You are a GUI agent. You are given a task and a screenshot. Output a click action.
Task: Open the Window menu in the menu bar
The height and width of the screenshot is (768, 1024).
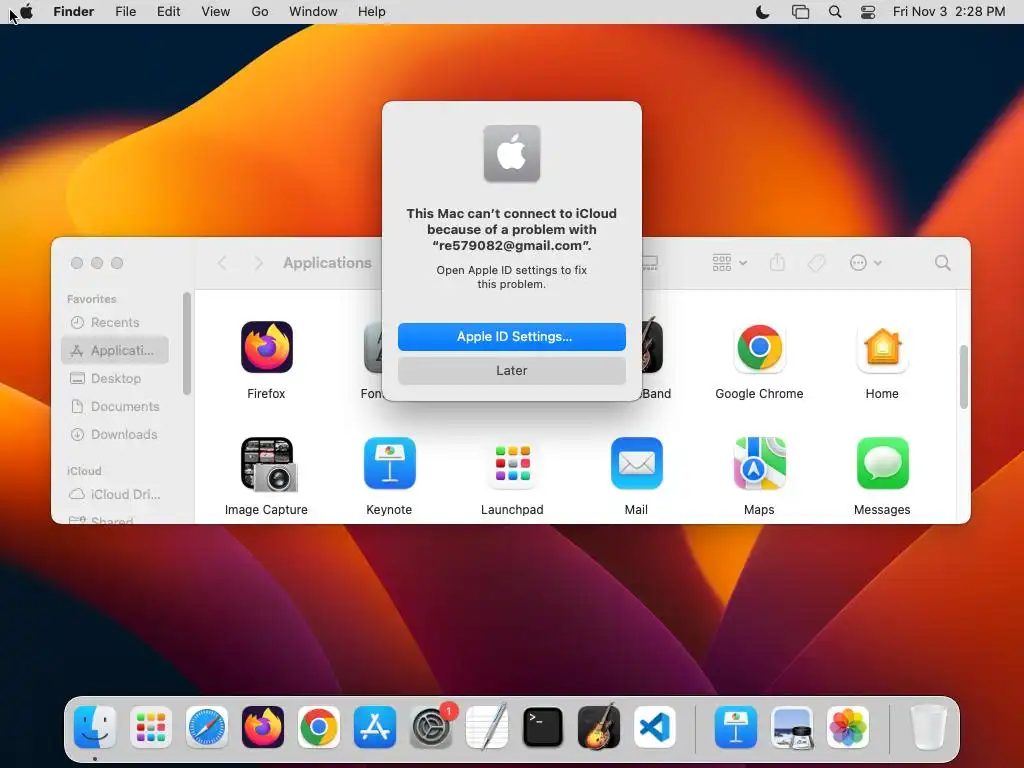point(313,12)
